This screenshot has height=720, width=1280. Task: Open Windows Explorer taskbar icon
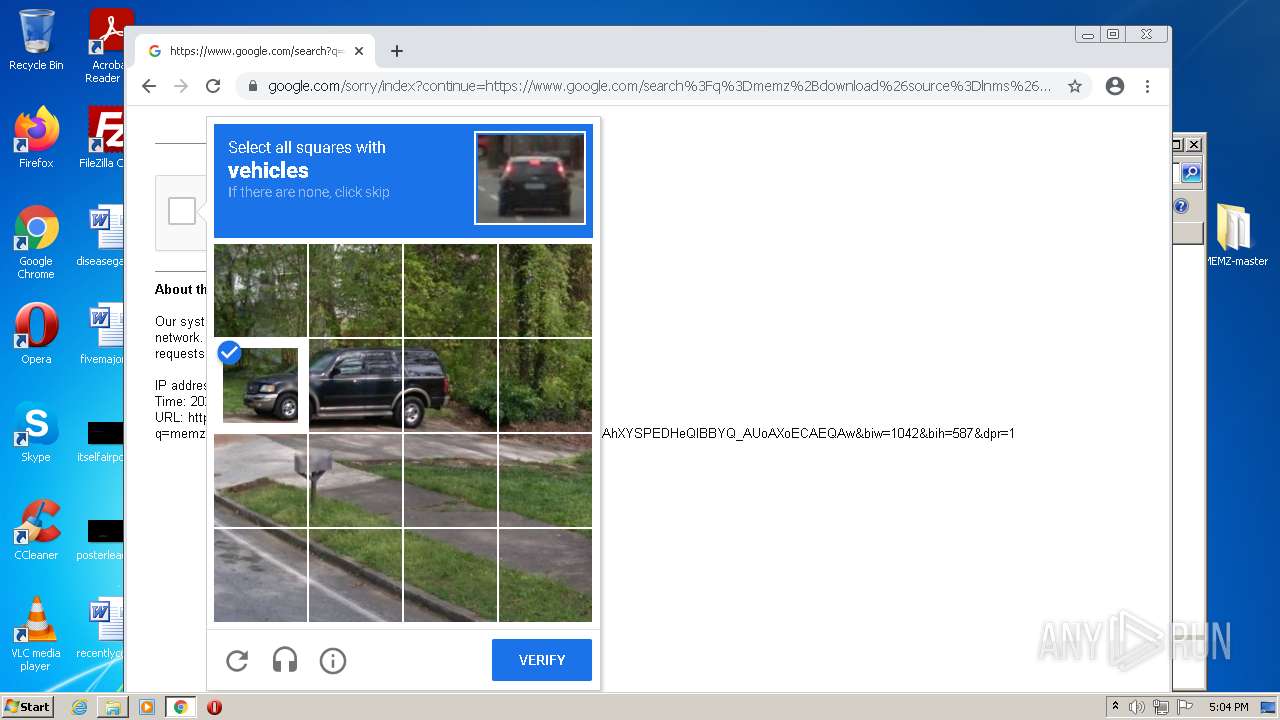point(112,707)
